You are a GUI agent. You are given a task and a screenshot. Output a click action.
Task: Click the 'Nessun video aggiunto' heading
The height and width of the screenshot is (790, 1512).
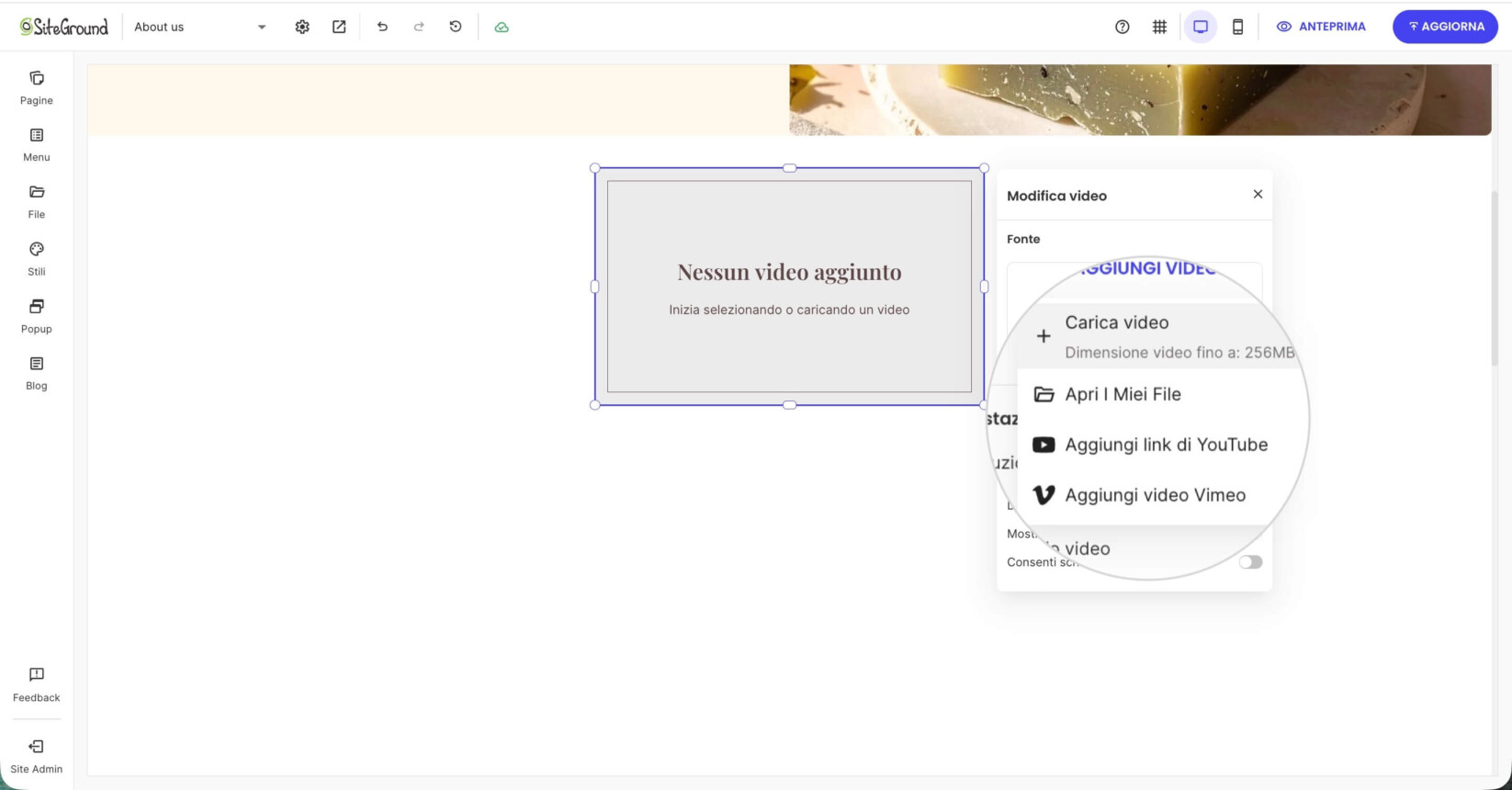789,272
